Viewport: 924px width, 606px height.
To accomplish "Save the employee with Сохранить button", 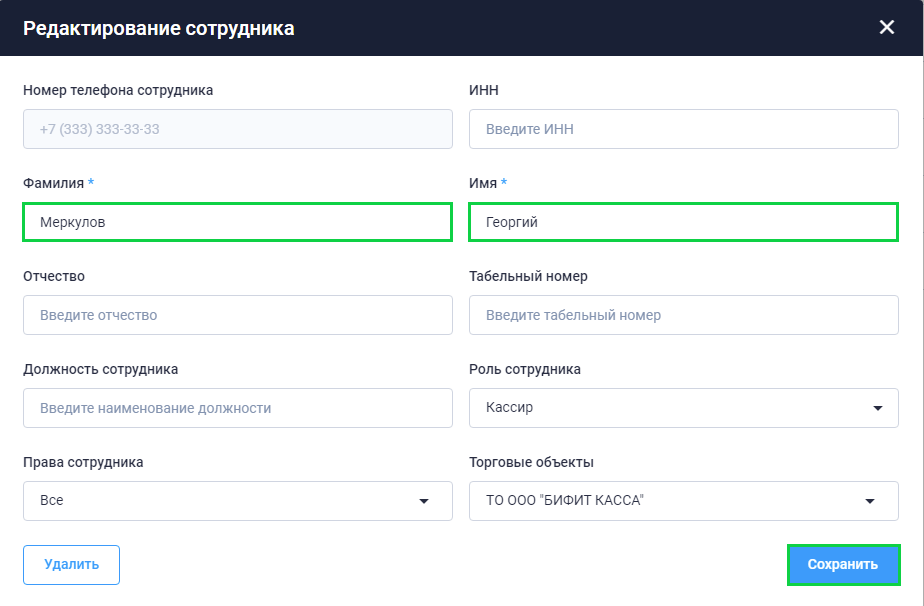I will coord(843,565).
